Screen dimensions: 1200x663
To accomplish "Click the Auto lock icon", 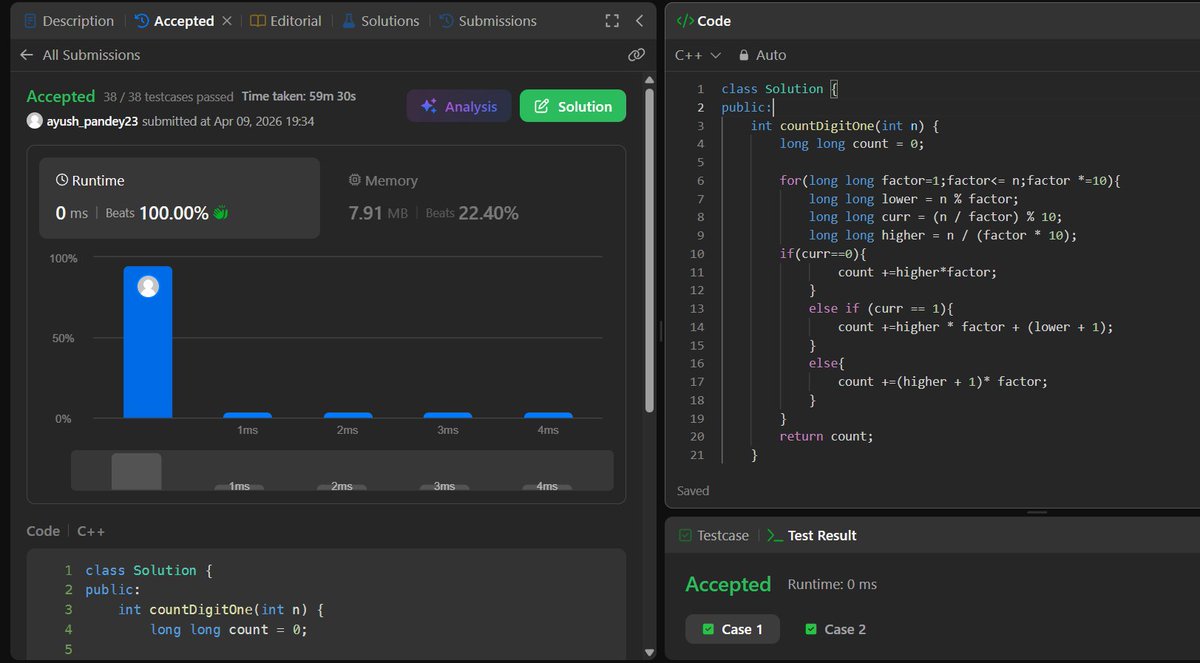I will pyautogui.click(x=744, y=55).
